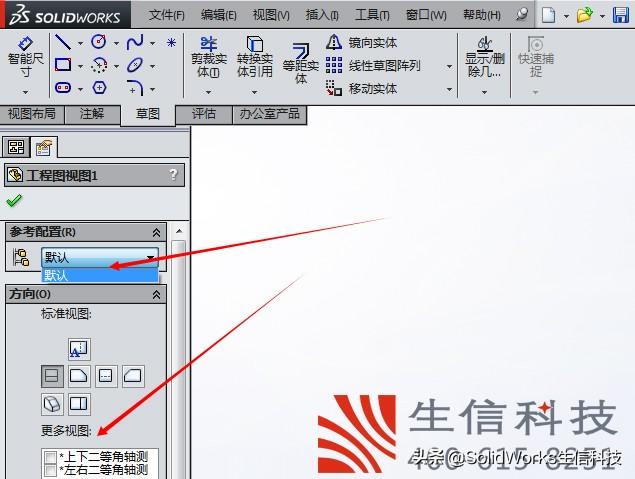Open Linear Sketch Pattern dropdown arrow
Image resolution: width=635 pixels, height=479 pixels.
(x=449, y=66)
